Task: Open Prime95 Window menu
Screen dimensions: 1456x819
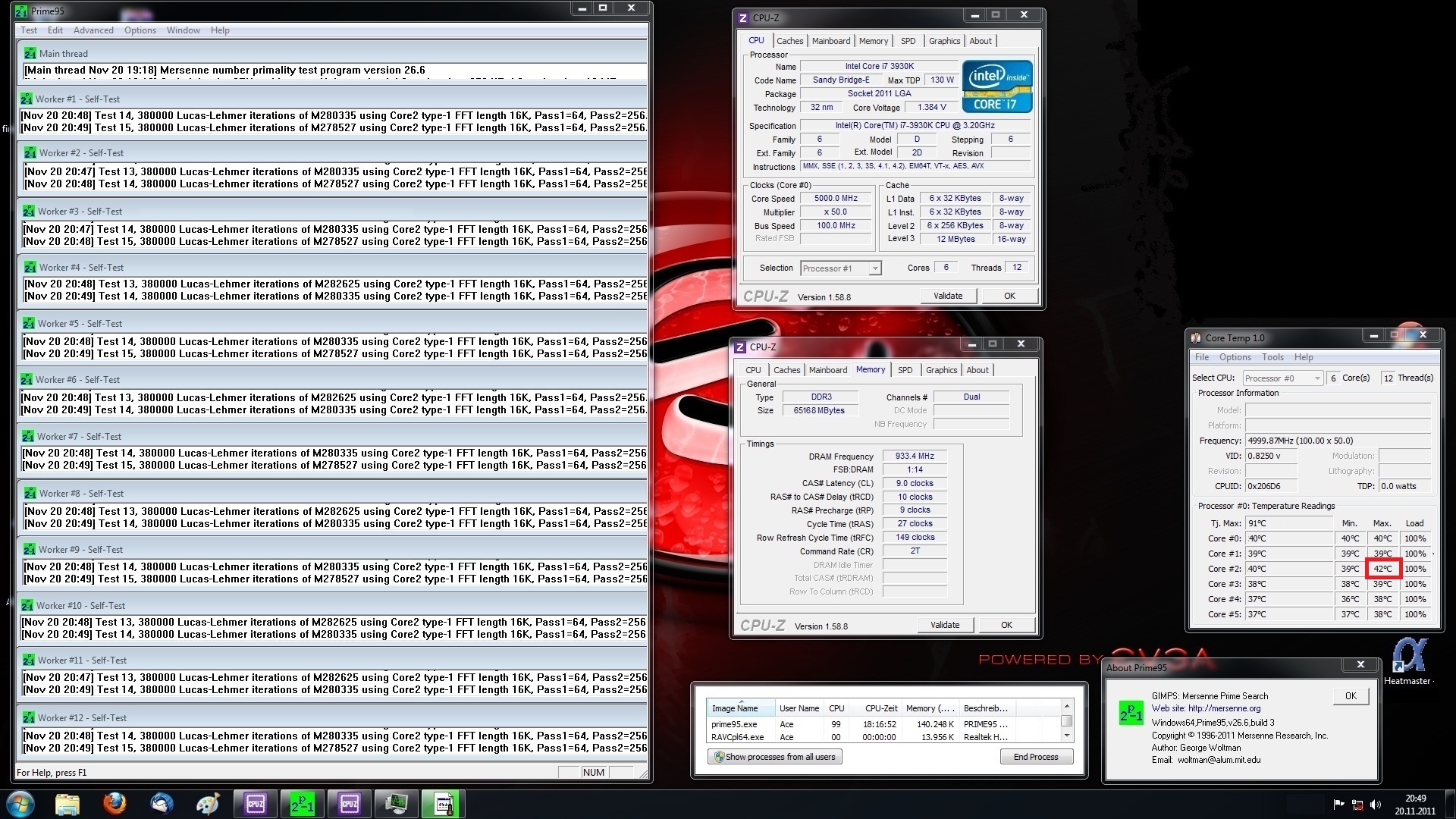Action: (x=184, y=30)
